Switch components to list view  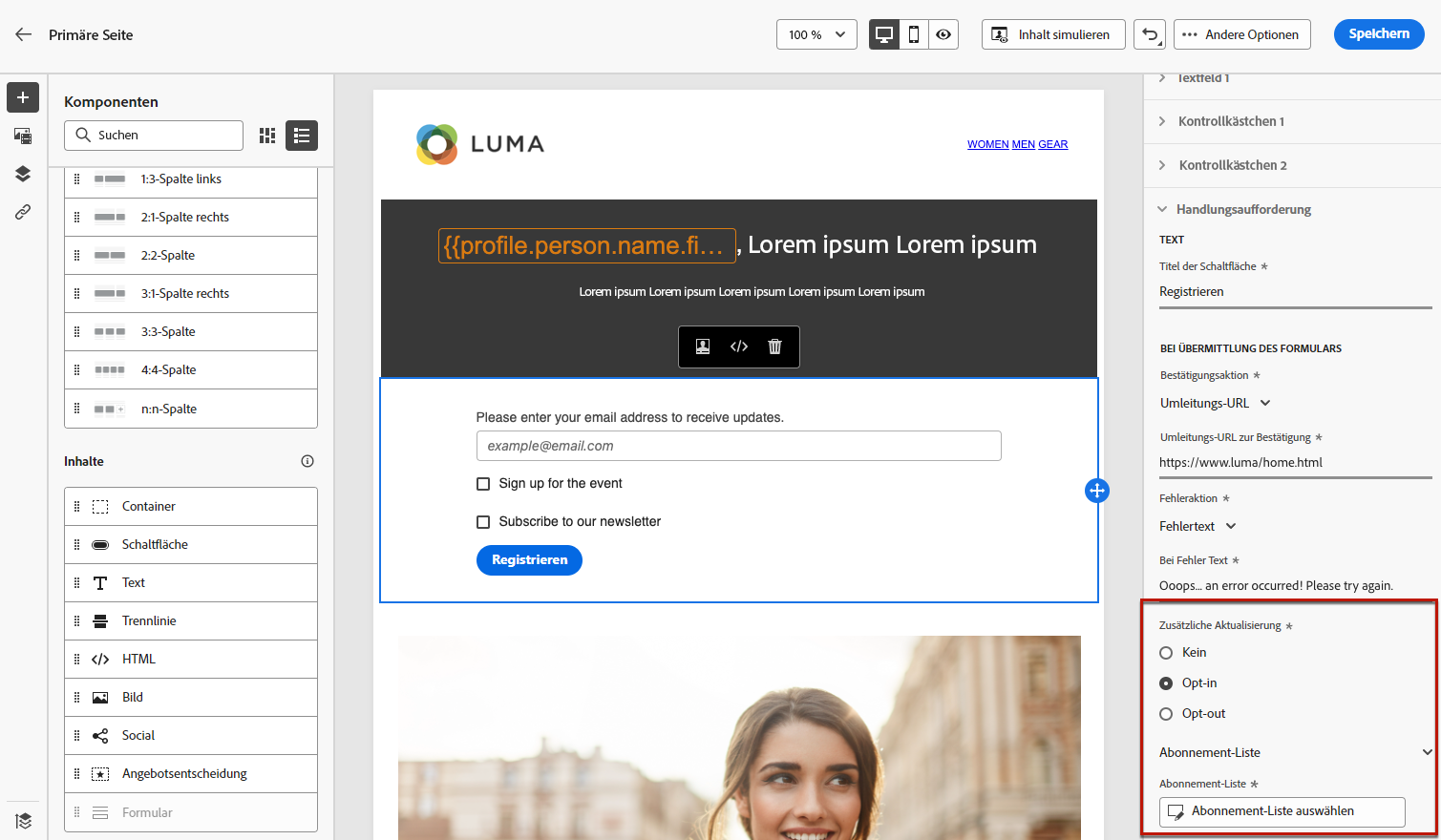point(302,136)
